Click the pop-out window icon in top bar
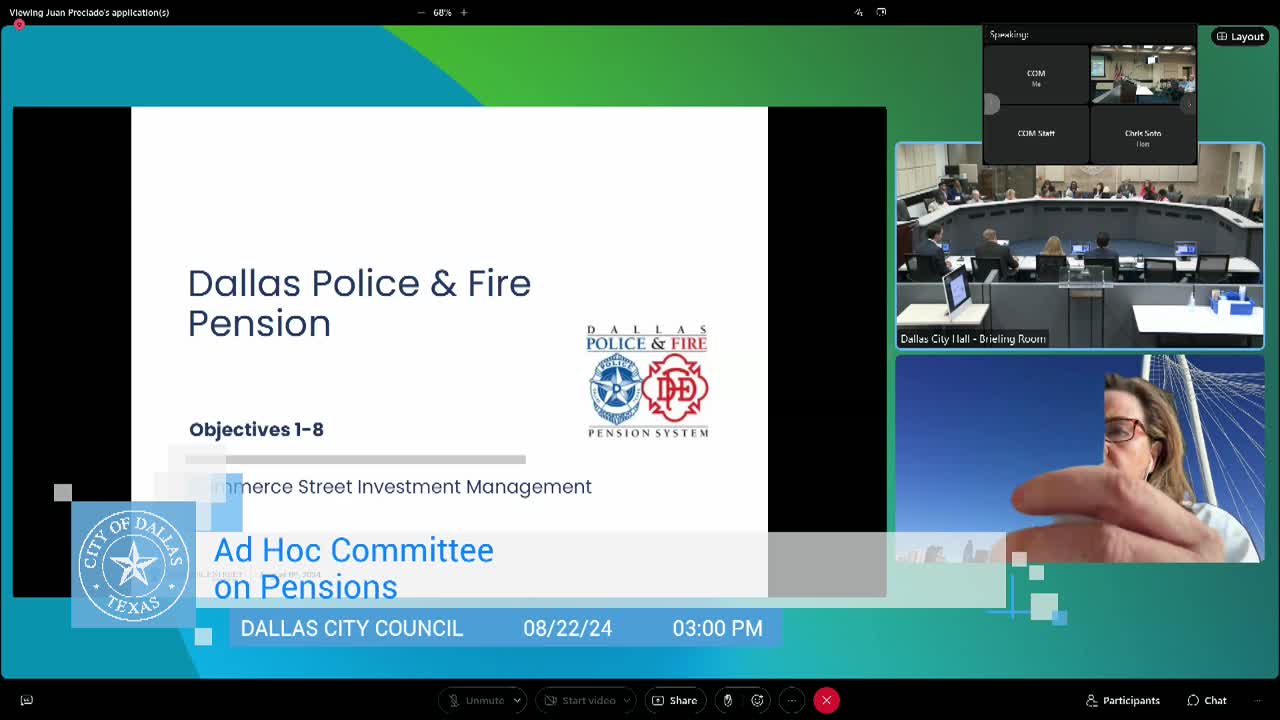This screenshot has height=720, width=1280. (x=881, y=12)
